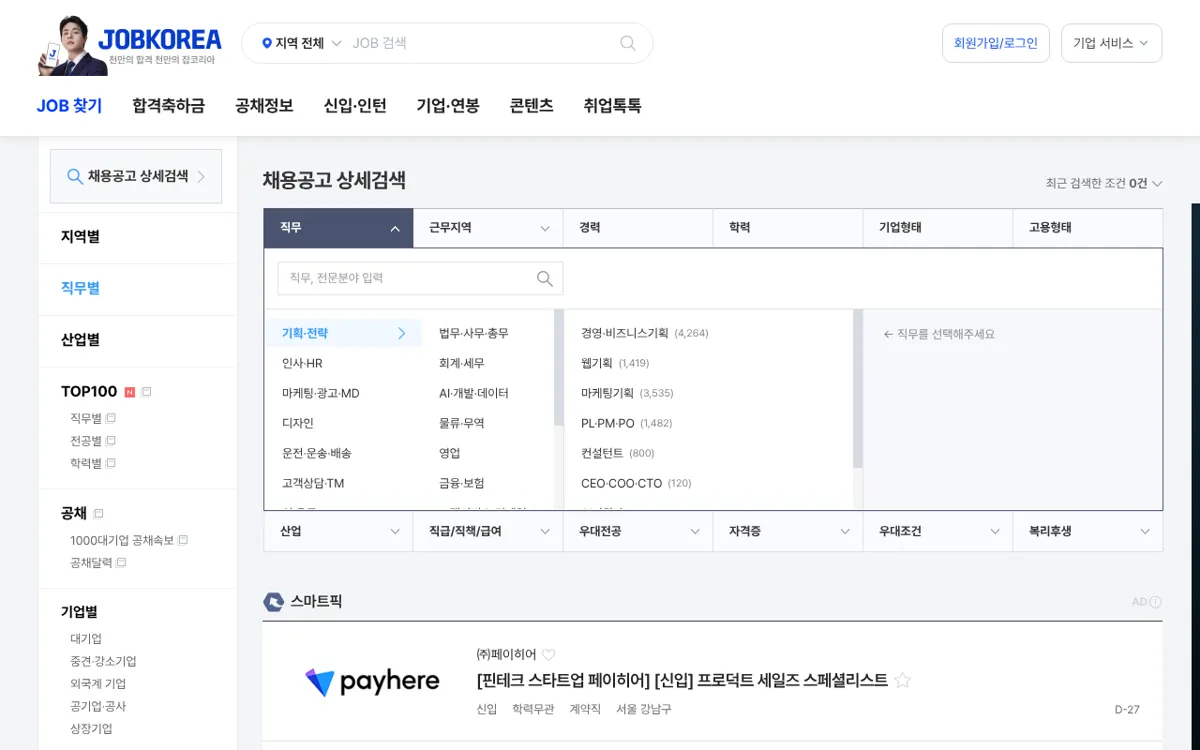Select the 웹기획 sub-category
This screenshot has height=750, width=1200.
(614, 363)
